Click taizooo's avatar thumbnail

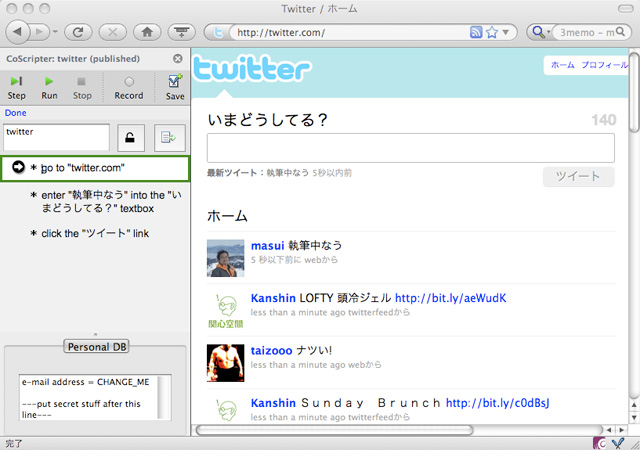(225, 363)
